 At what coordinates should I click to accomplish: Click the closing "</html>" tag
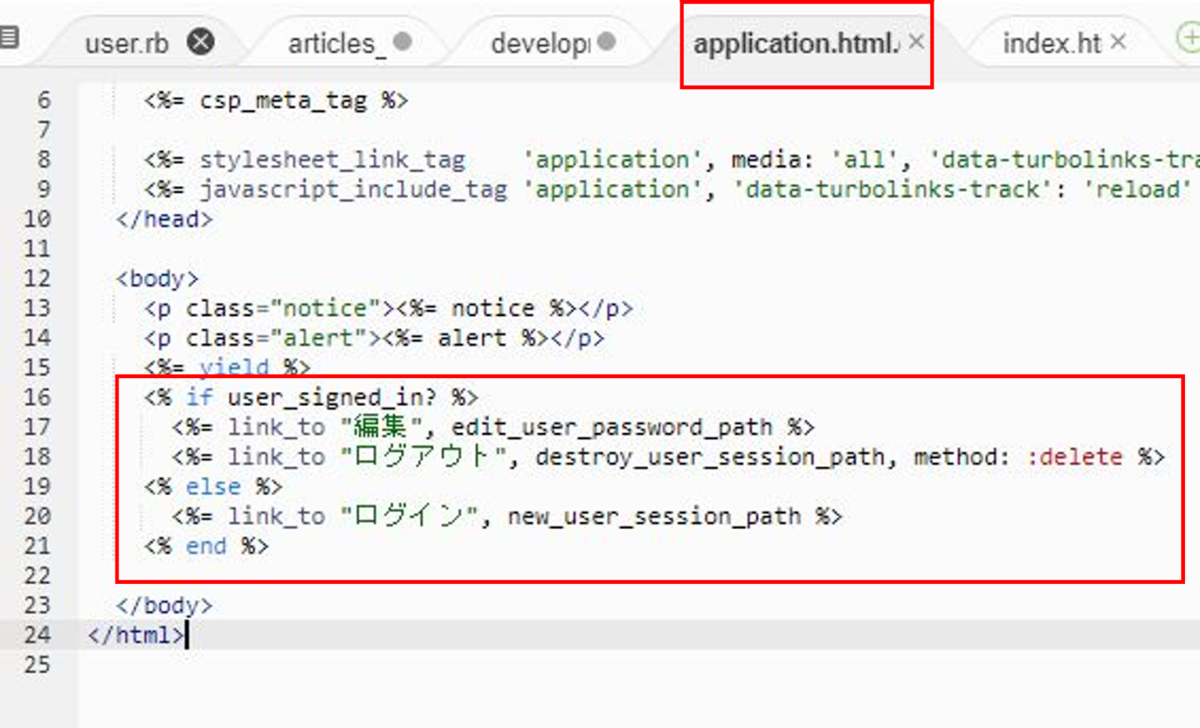[136, 635]
